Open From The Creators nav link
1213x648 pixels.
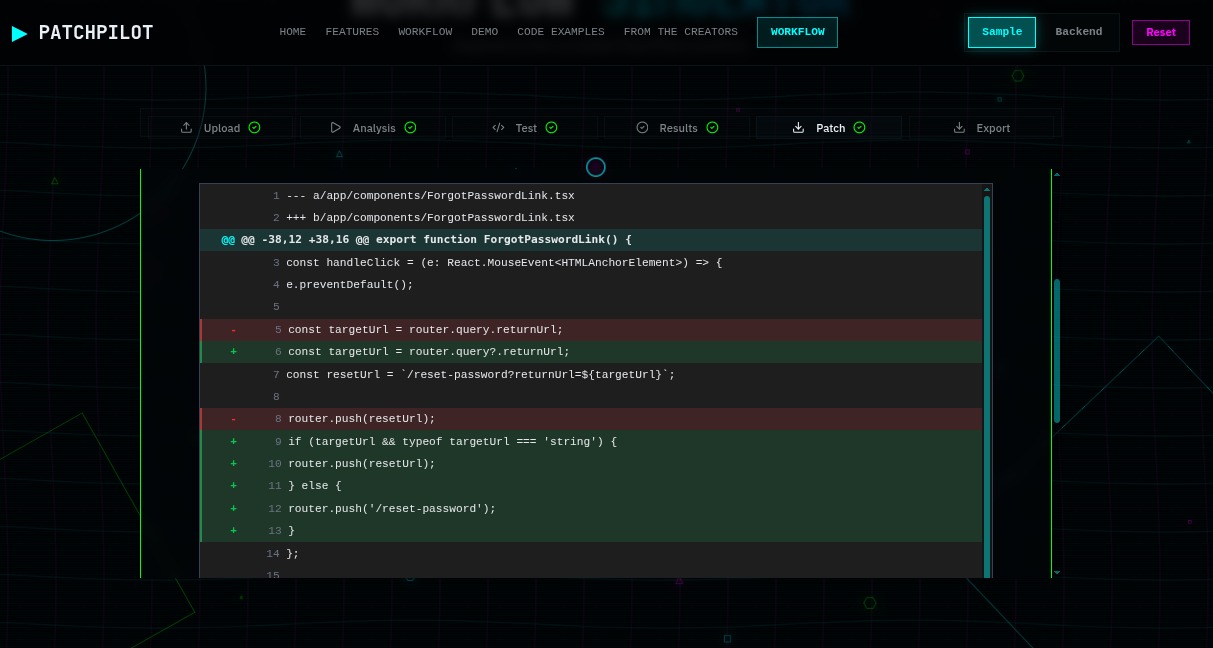(681, 32)
